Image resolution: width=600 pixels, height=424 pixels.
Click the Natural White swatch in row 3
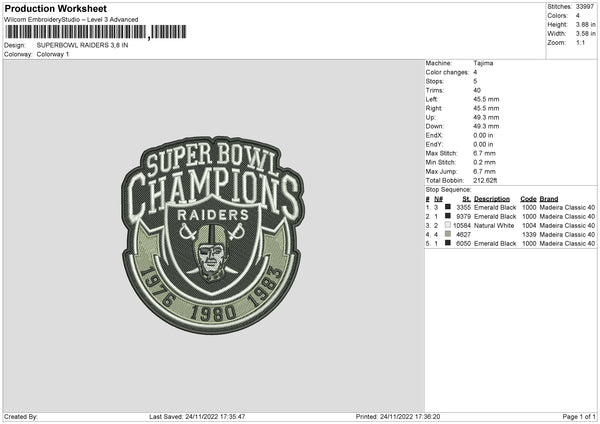(448, 225)
